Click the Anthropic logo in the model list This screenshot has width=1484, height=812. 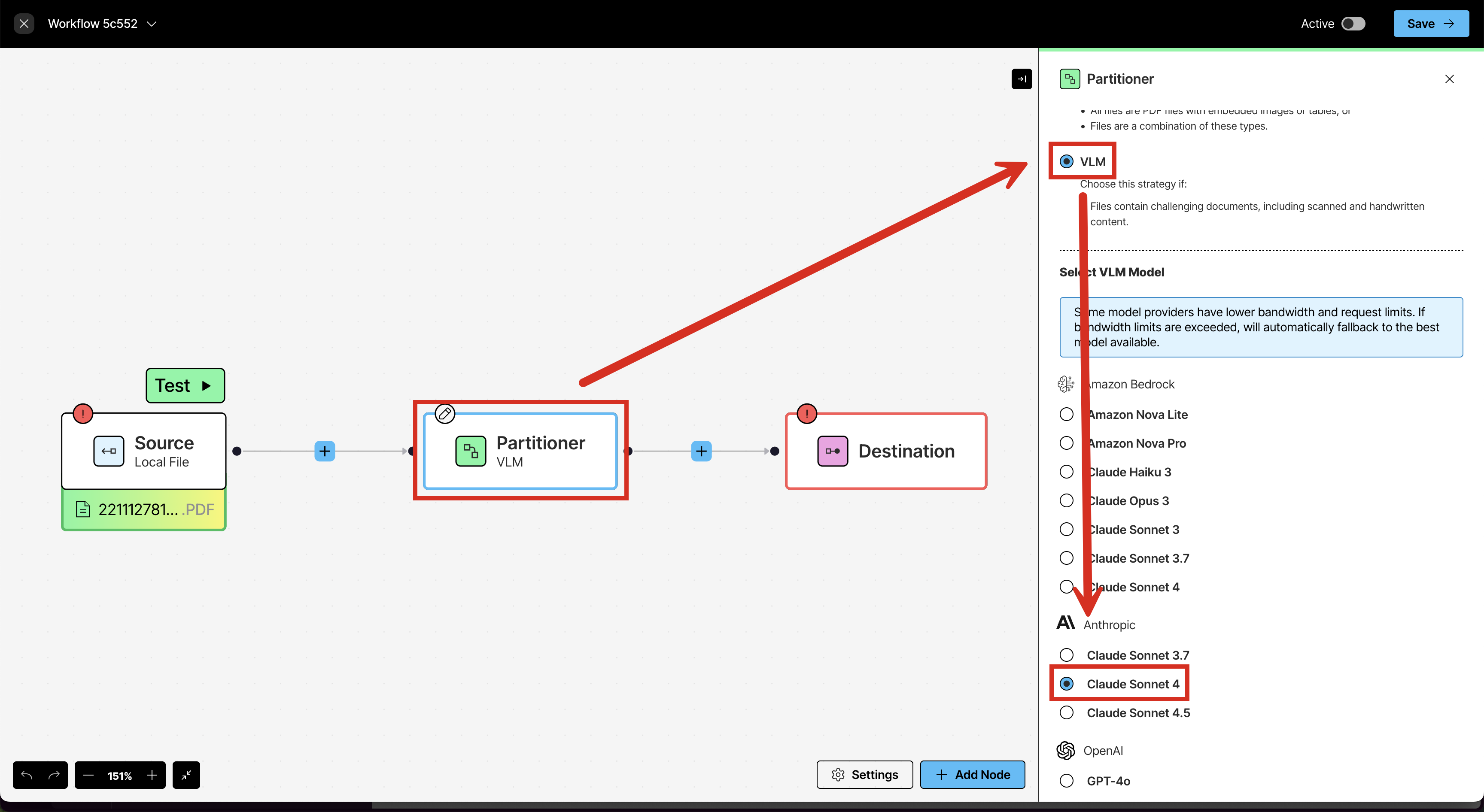point(1066,623)
